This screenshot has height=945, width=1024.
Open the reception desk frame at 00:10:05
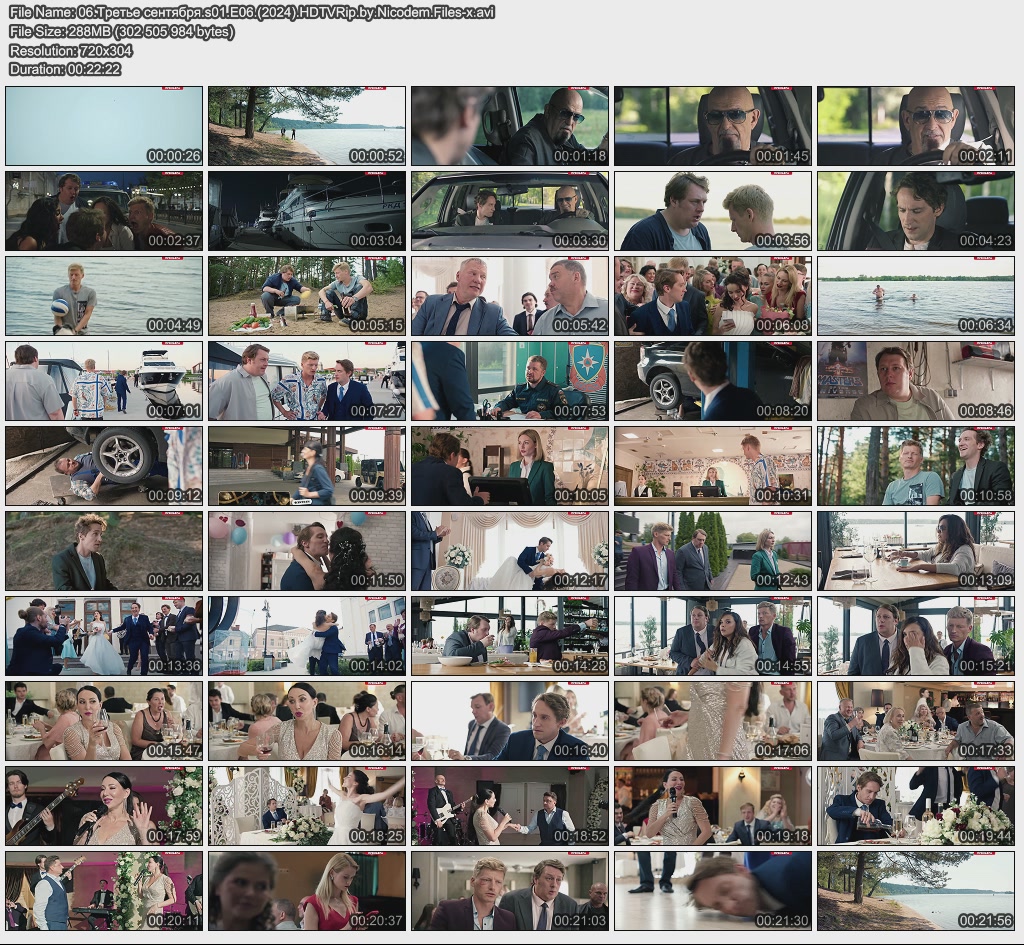click(x=510, y=466)
